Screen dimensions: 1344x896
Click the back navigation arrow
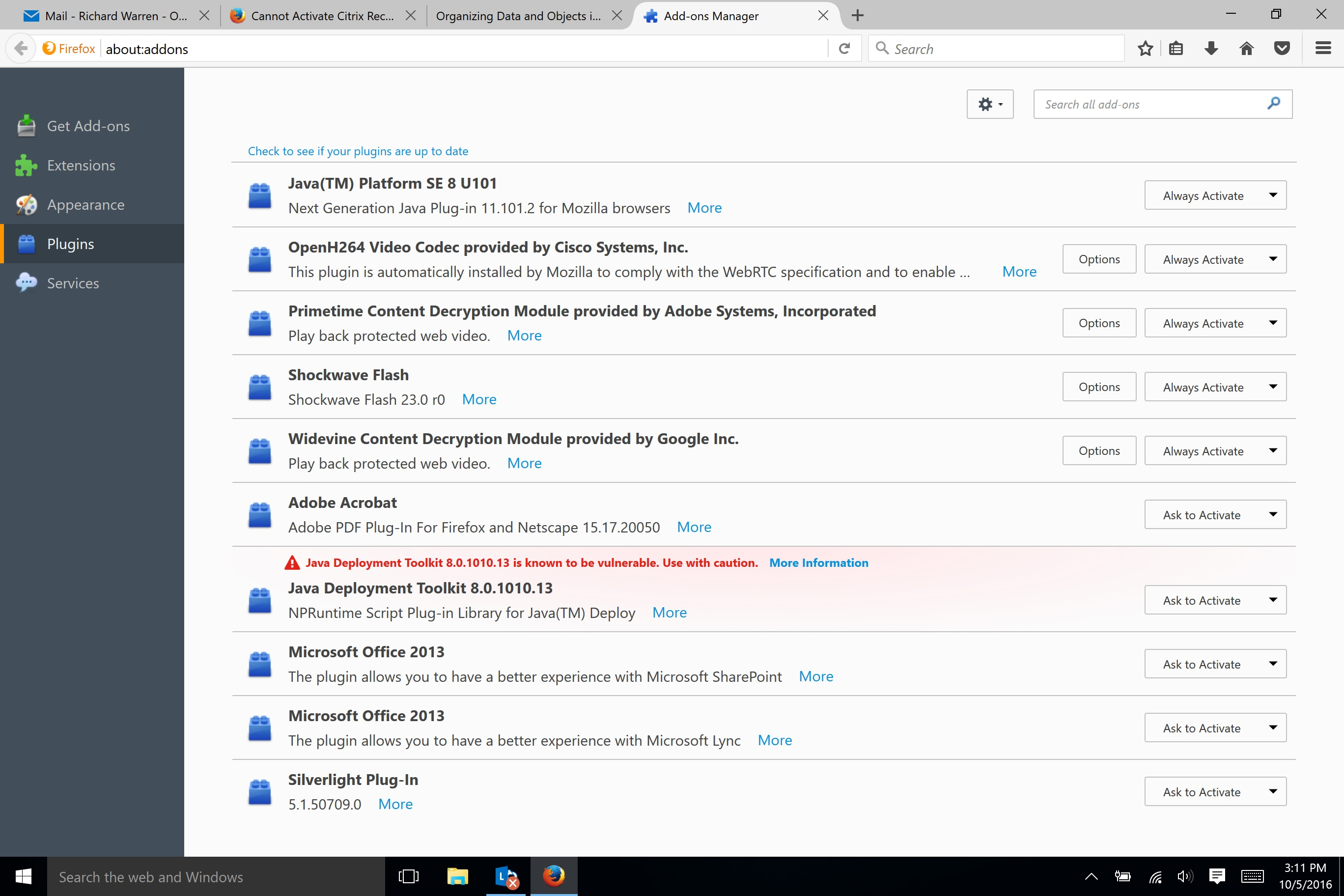point(21,49)
